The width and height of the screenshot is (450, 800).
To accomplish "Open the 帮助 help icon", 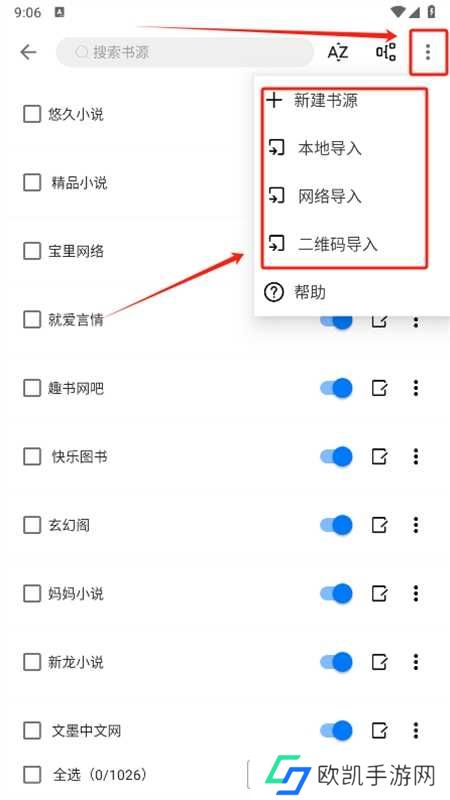I will (x=274, y=293).
